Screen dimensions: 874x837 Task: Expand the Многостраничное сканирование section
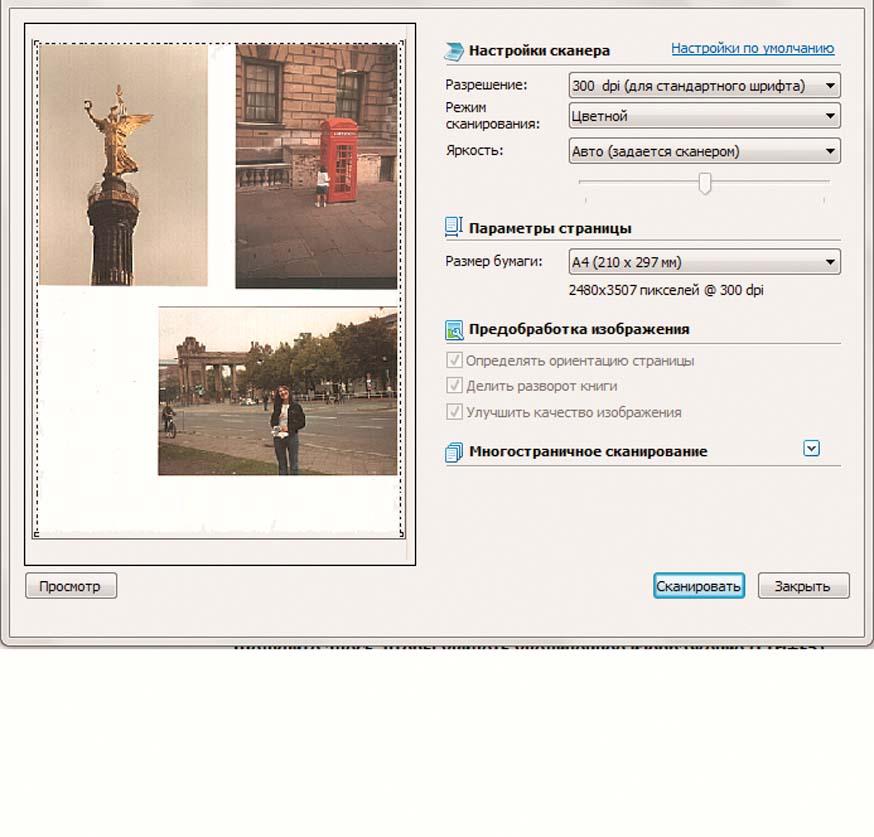coord(811,449)
